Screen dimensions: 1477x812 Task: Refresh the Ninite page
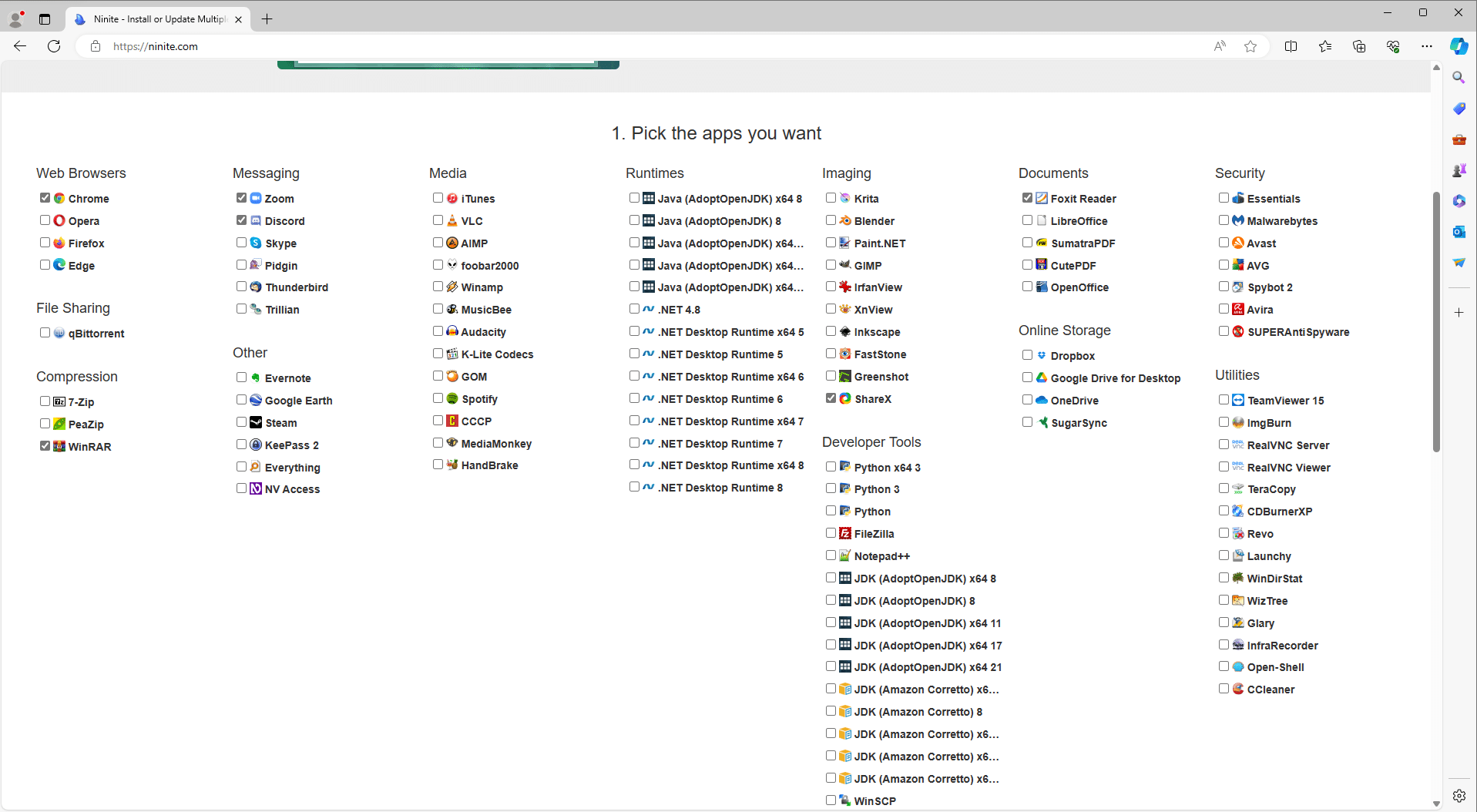(x=54, y=46)
